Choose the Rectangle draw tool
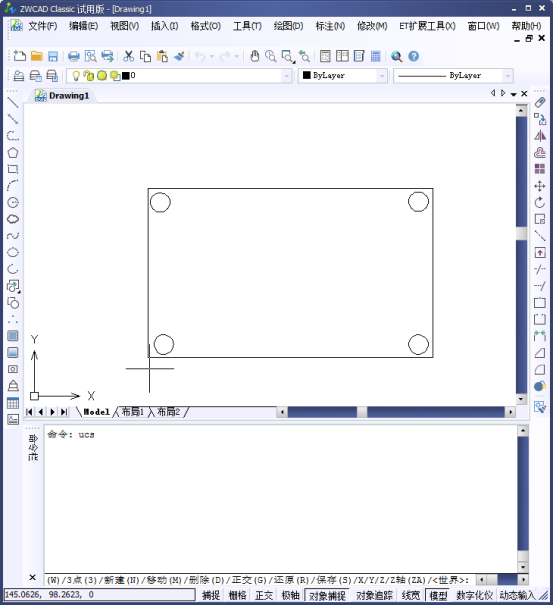 [x=13, y=169]
